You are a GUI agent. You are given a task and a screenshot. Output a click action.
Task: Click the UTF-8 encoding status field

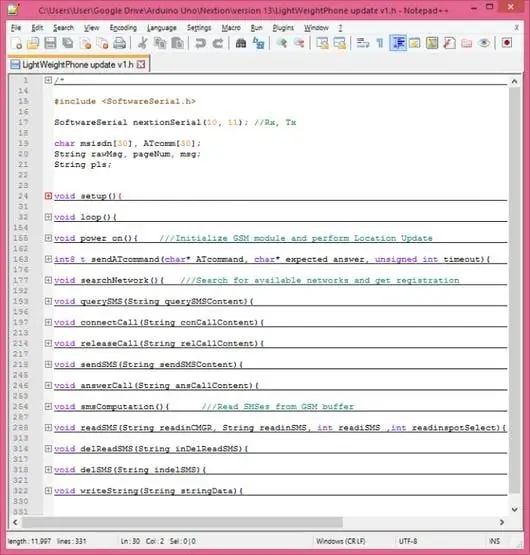tap(408, 541)
